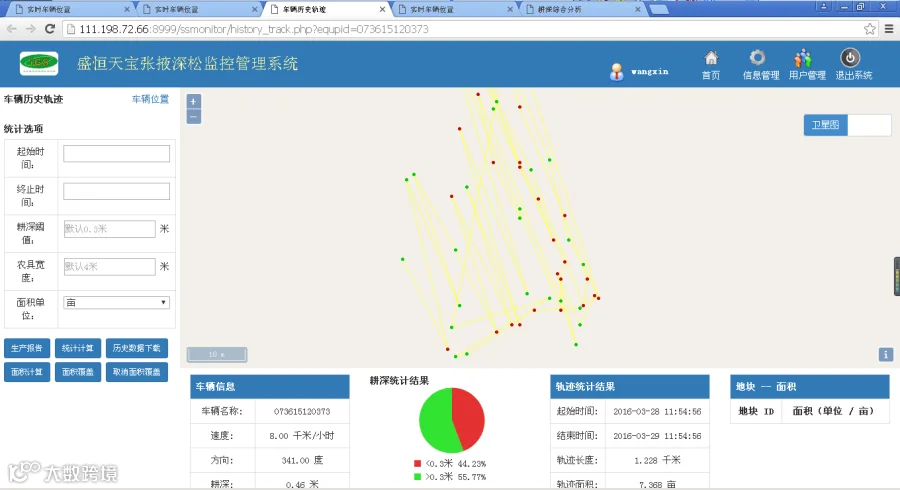Click the 车辆位置 link

point(150,99)
